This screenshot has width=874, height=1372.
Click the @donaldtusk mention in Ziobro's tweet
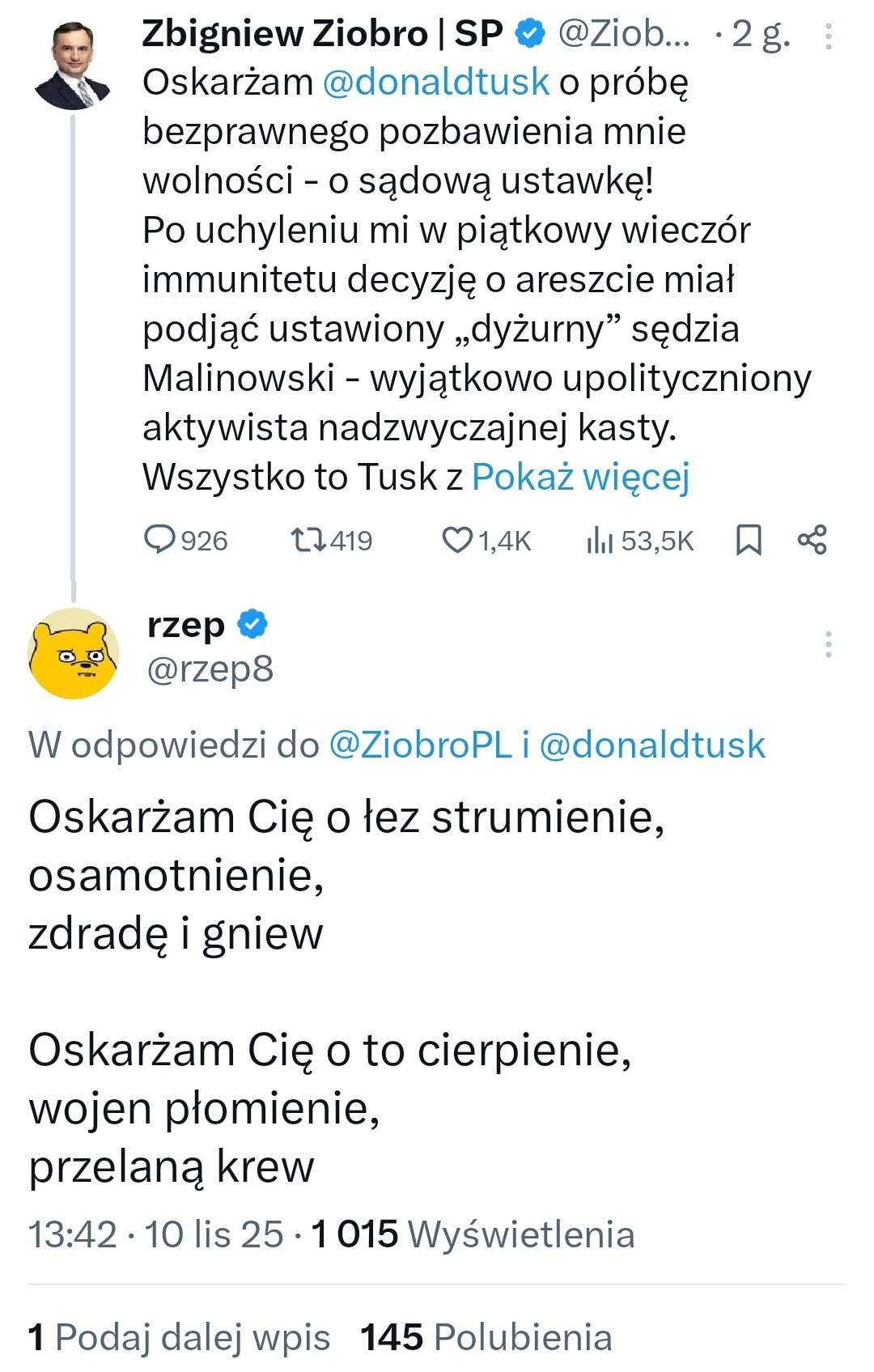coord(435,82)
